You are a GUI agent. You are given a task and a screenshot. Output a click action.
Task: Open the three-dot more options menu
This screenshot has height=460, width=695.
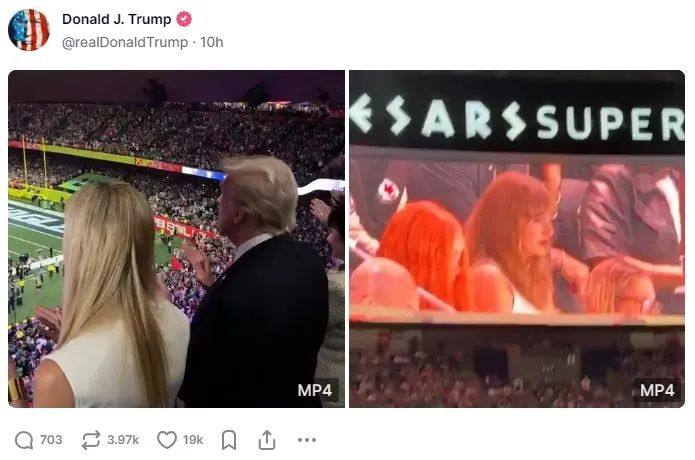[x=307, y=440]
